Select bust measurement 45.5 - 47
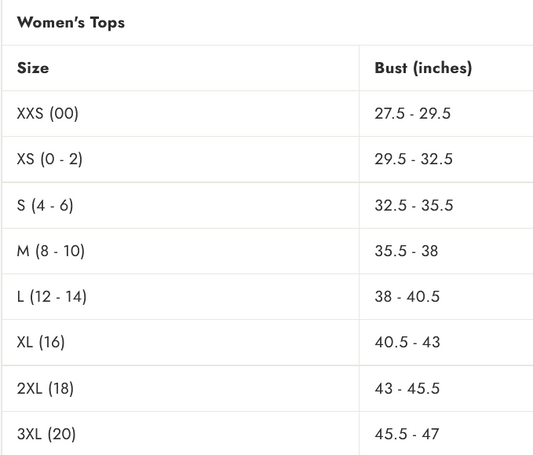 point(407,434)
